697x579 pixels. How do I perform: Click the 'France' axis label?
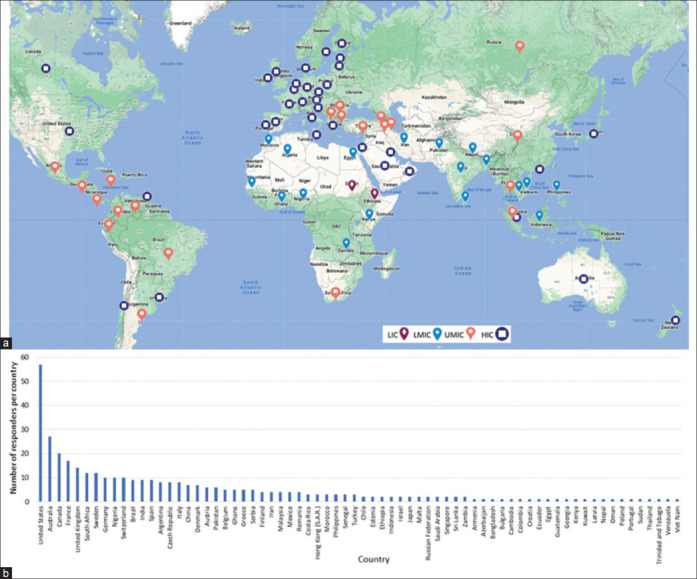[68, 513]
